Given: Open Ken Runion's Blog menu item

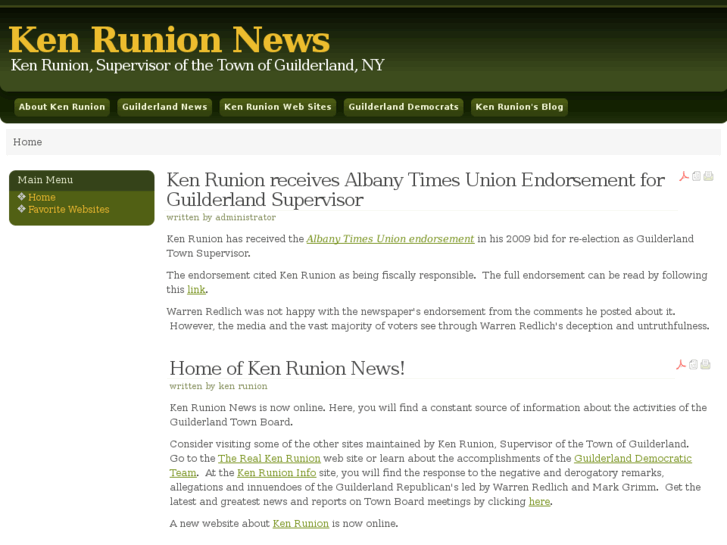Looking at the screenshot, I should 519,107.
